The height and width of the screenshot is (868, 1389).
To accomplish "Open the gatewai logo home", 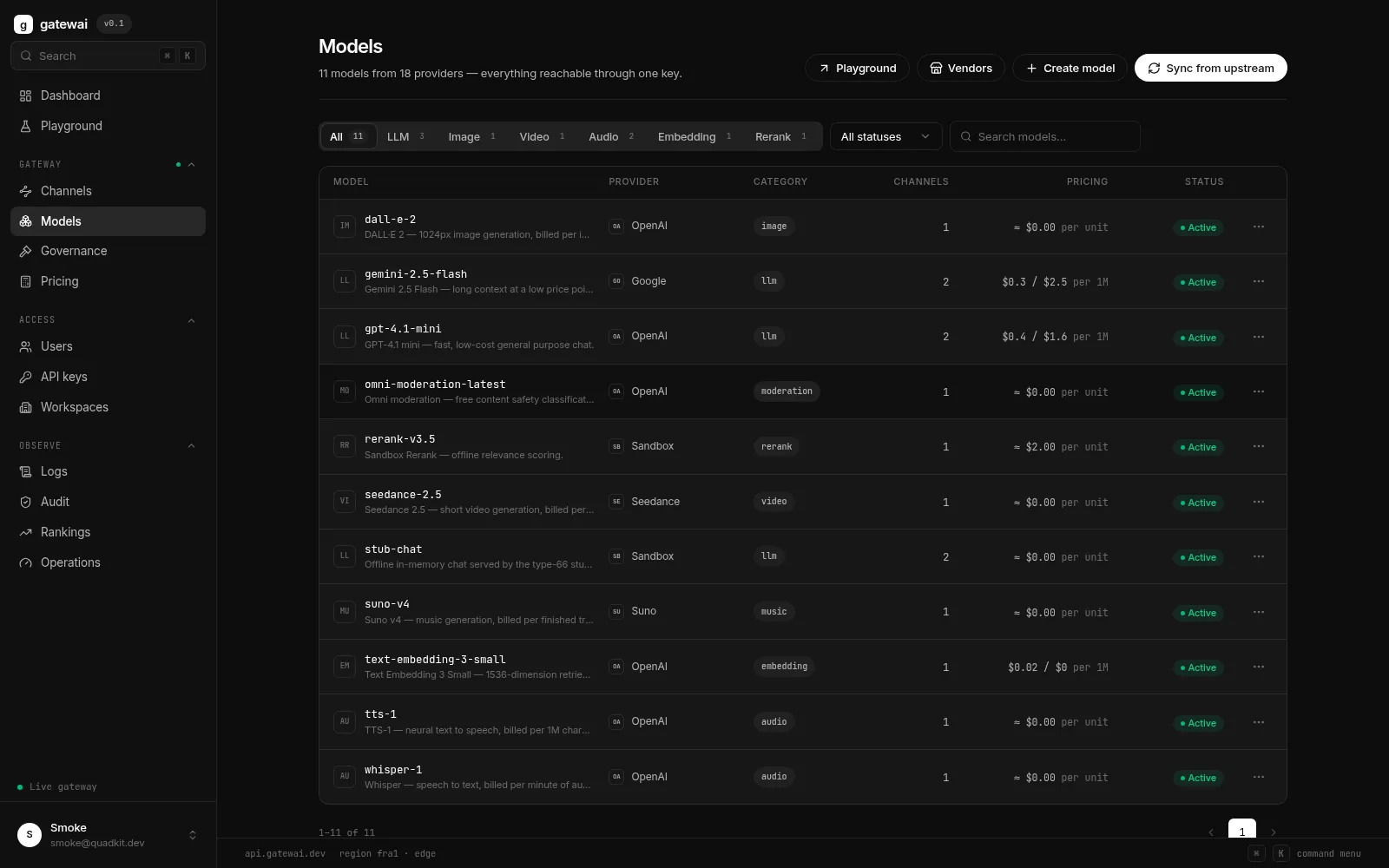I will pos(51,24).
